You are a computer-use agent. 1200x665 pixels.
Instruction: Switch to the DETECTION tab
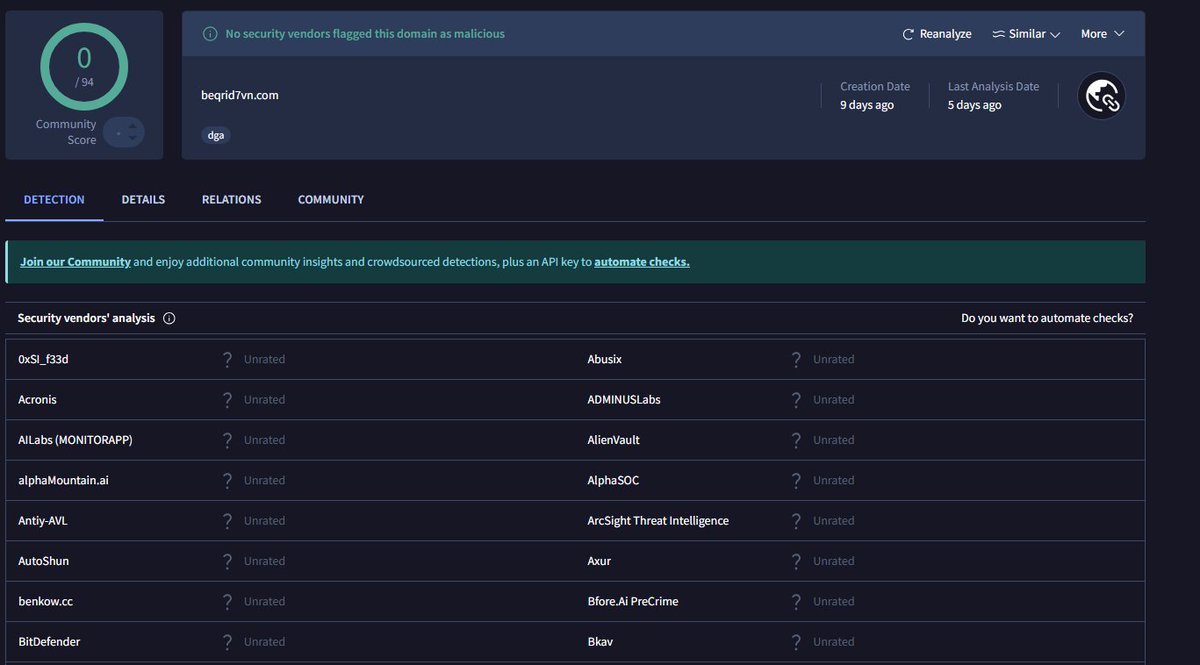point(54,200)
